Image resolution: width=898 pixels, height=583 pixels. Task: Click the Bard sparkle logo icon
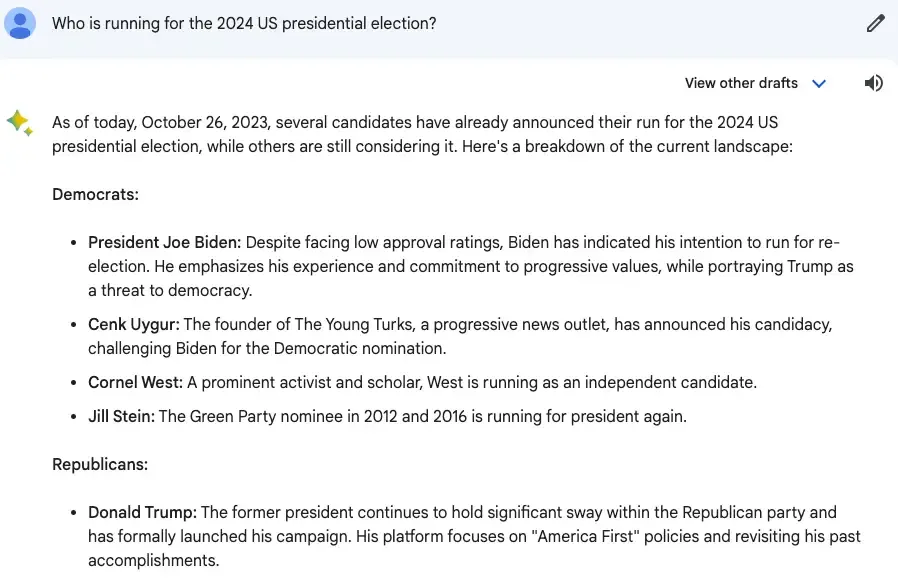click(x=20, y=123)
